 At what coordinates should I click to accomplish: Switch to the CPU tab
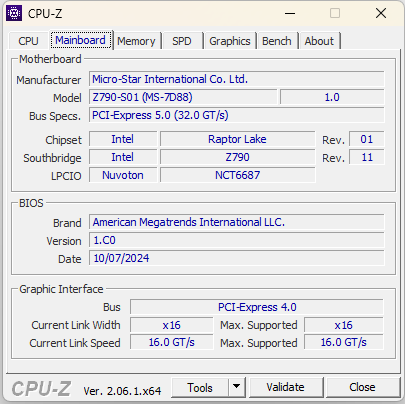pyautogui.click(x=28, y=41)
